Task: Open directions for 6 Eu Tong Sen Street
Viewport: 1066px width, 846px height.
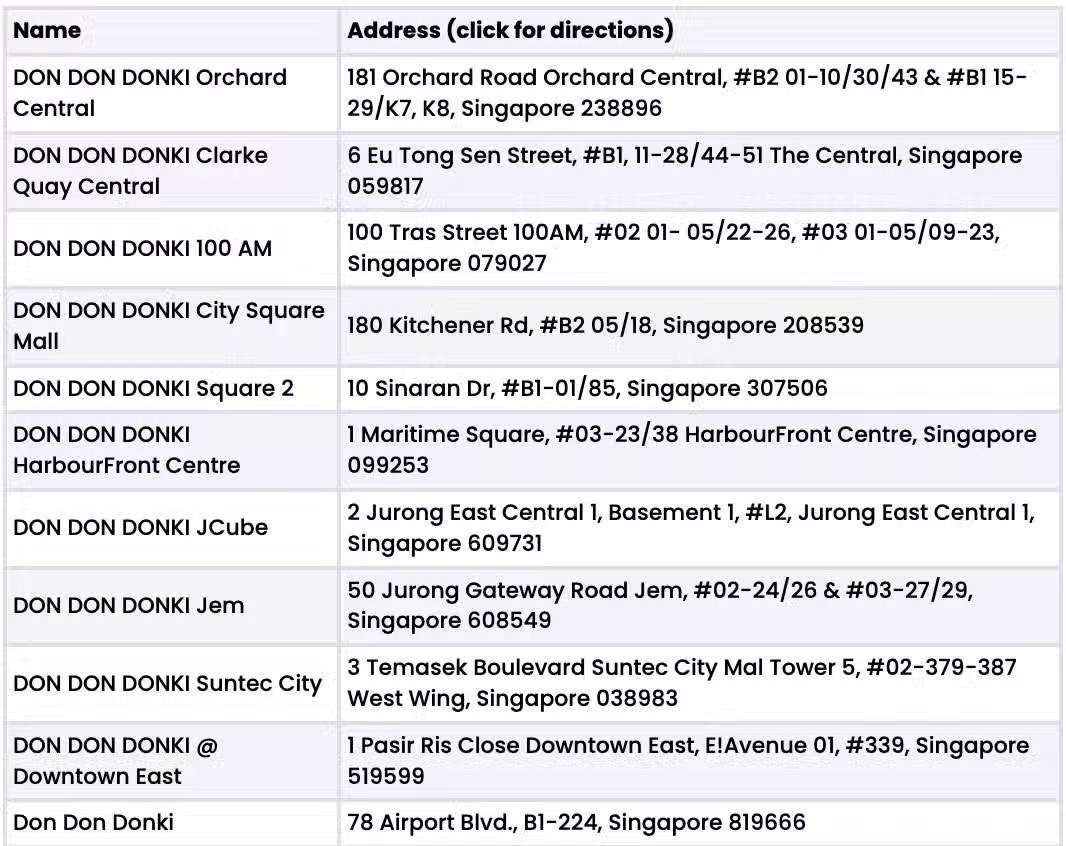Action: click(x=685, y=171)
